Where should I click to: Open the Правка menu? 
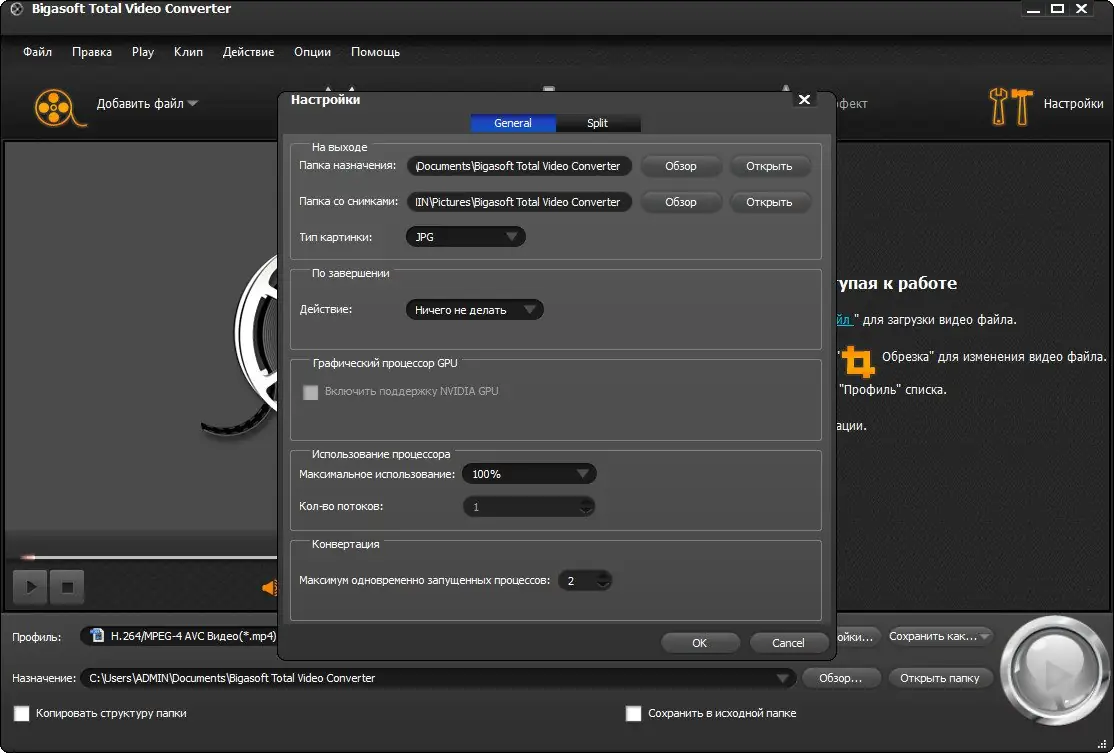click(92, 52)
